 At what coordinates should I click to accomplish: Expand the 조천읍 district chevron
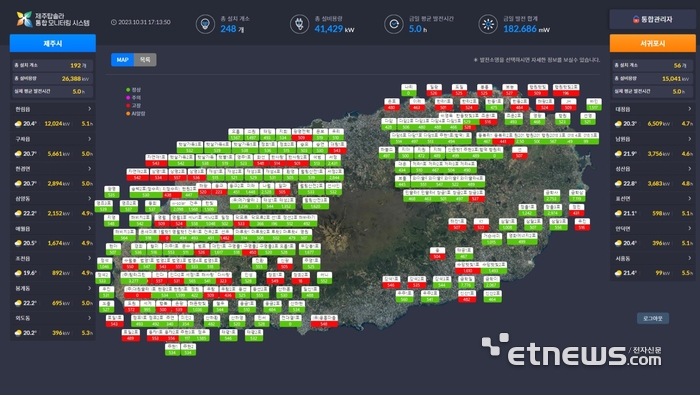point(89,258)
